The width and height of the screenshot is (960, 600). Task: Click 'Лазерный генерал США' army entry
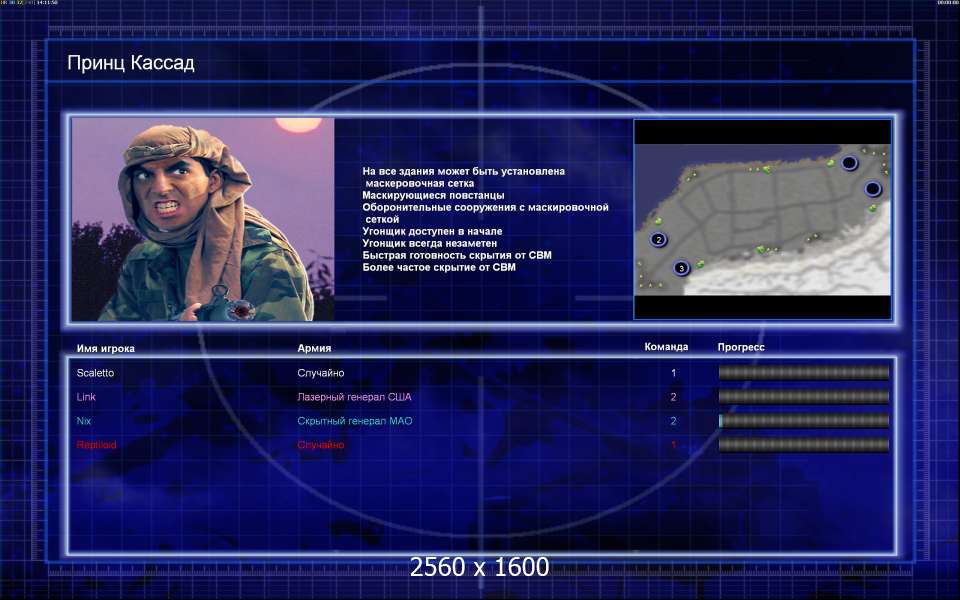coord(354,397)
